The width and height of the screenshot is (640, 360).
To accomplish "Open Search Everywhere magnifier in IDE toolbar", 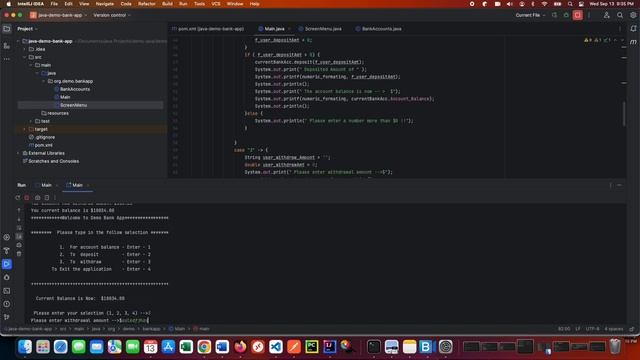I will click(x=620, y=15).
